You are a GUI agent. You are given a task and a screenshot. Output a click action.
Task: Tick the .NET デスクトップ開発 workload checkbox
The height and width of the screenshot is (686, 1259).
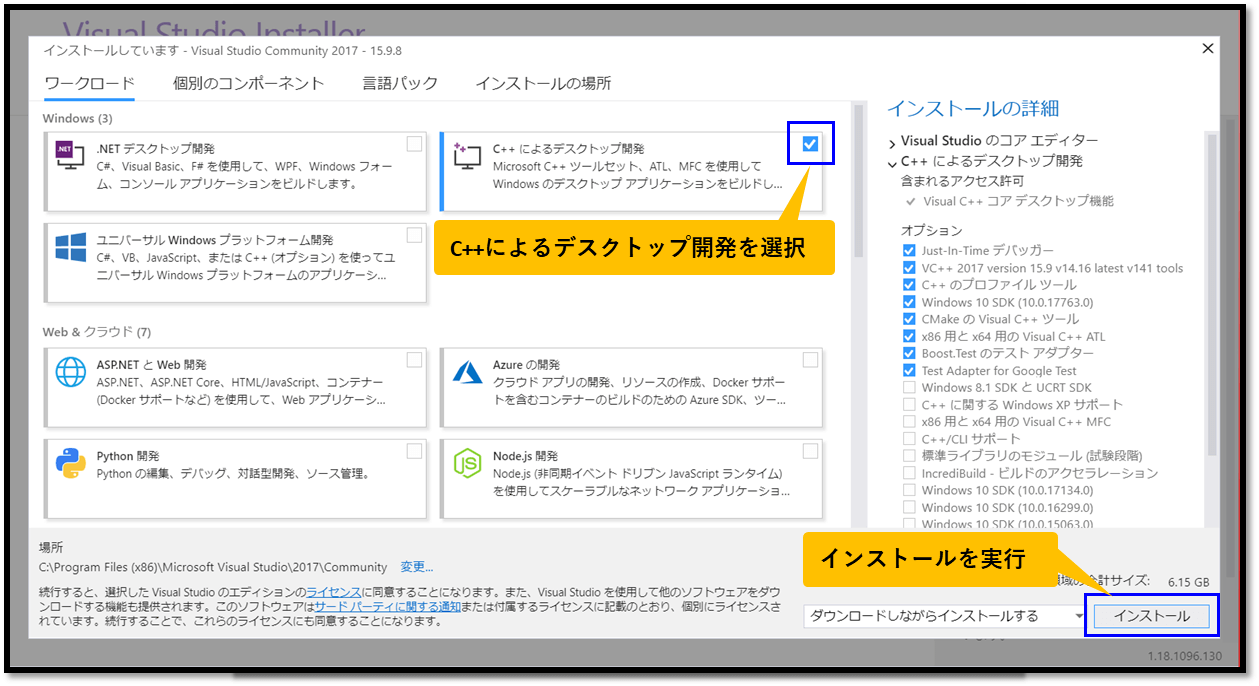(x=414, y=144)
